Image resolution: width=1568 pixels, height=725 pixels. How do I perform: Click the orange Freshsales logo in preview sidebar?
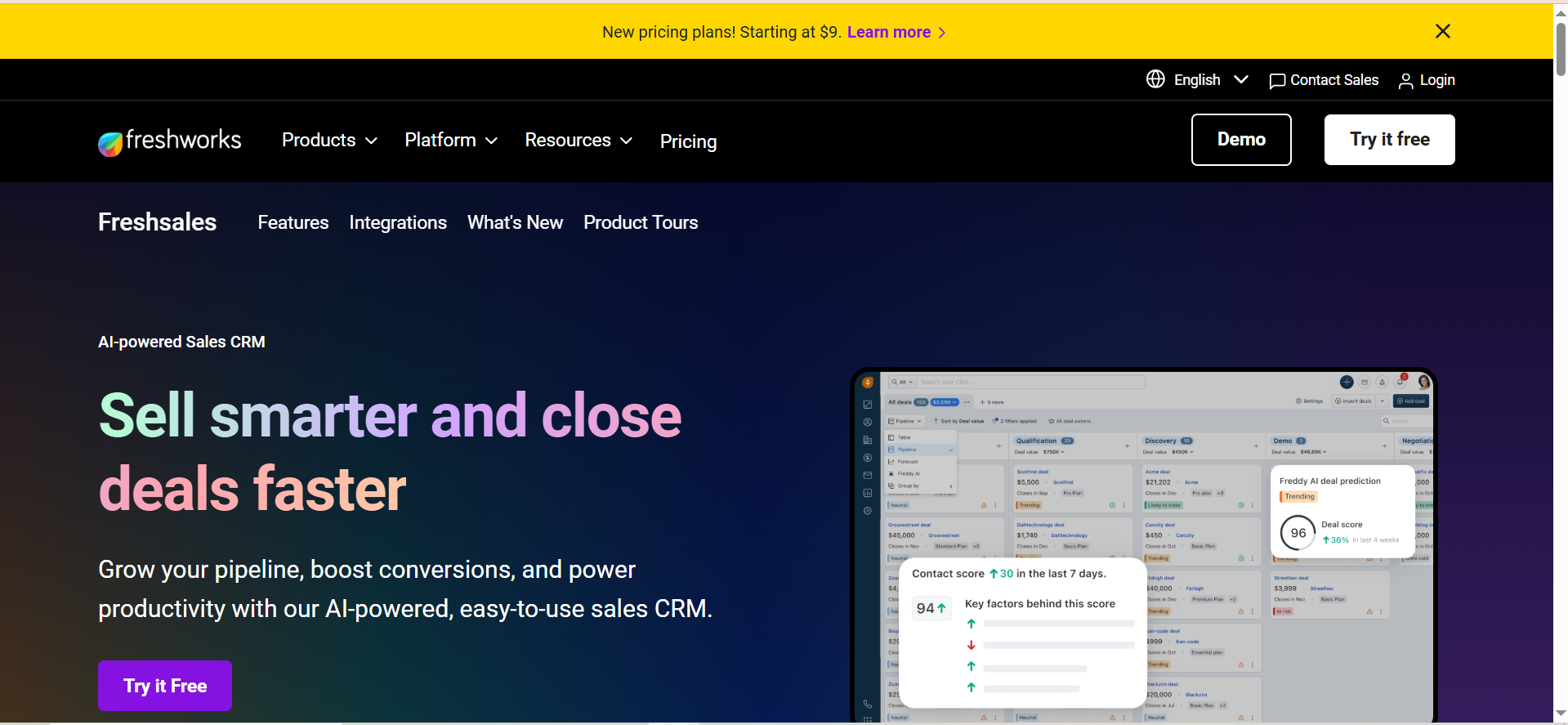click(x=868, y=383)
